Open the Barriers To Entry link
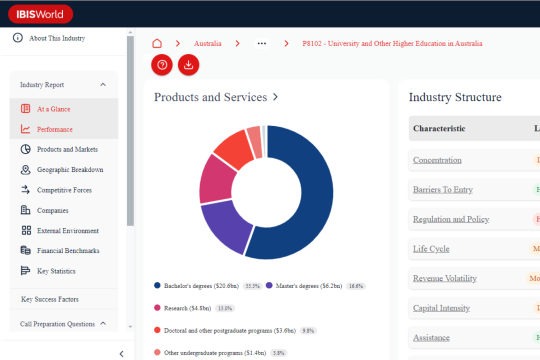540x360 pixels. pos(443,189)
